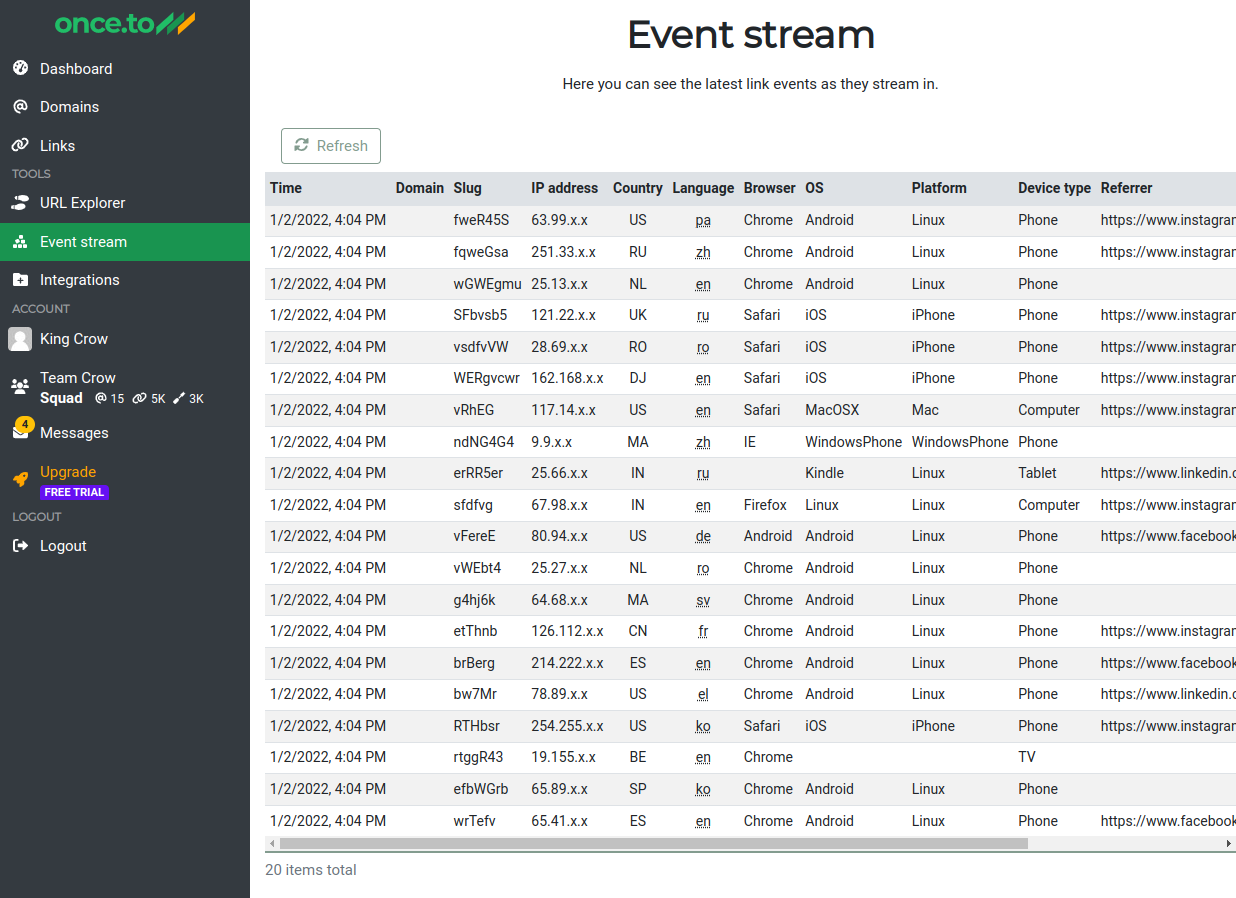Open the King Crow account

click(125, 339)
